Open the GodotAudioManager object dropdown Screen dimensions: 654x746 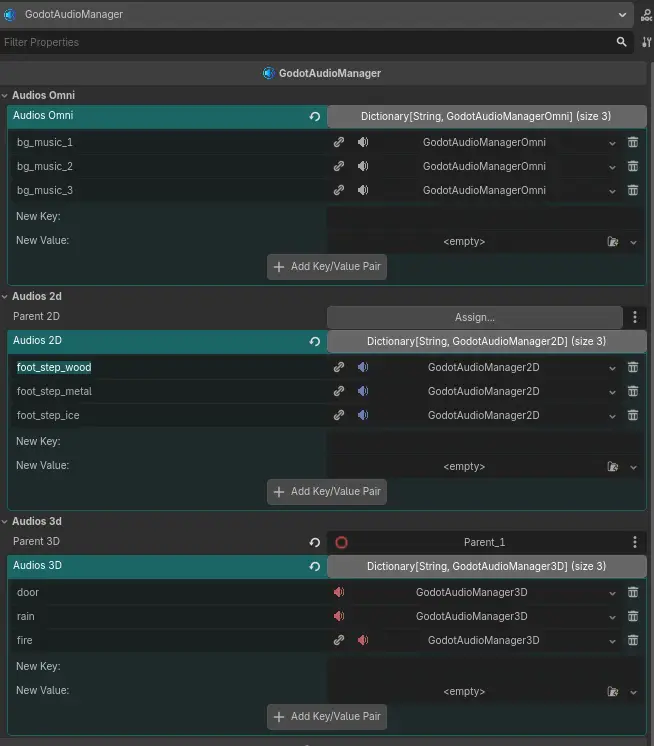pos(622,15)
